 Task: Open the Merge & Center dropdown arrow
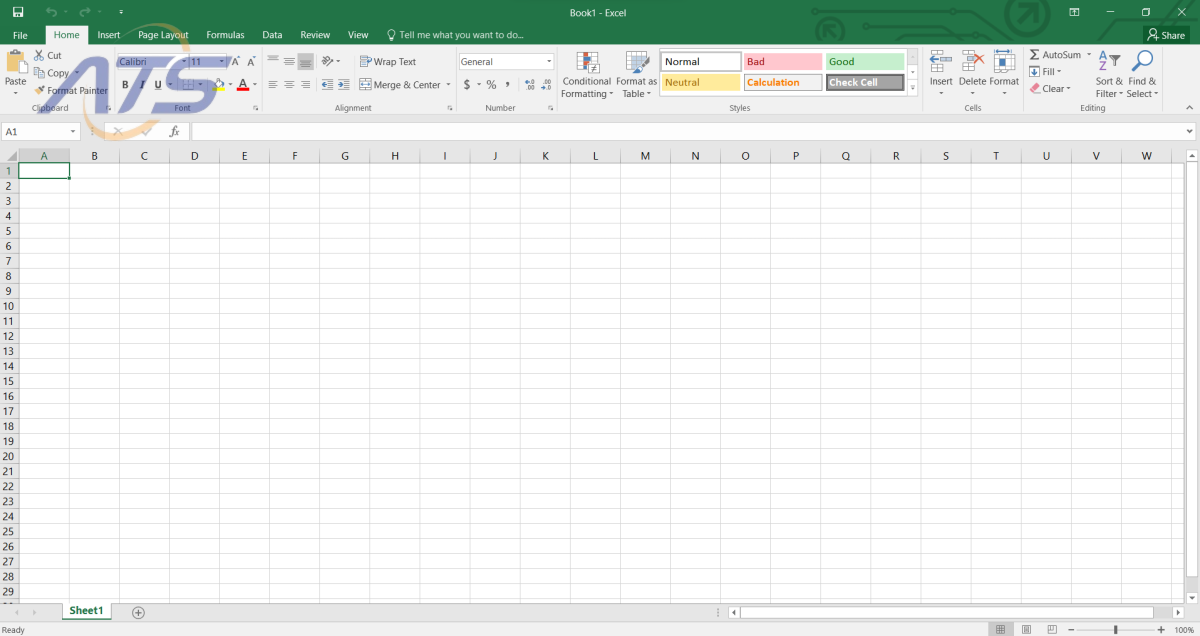(447, 85)
